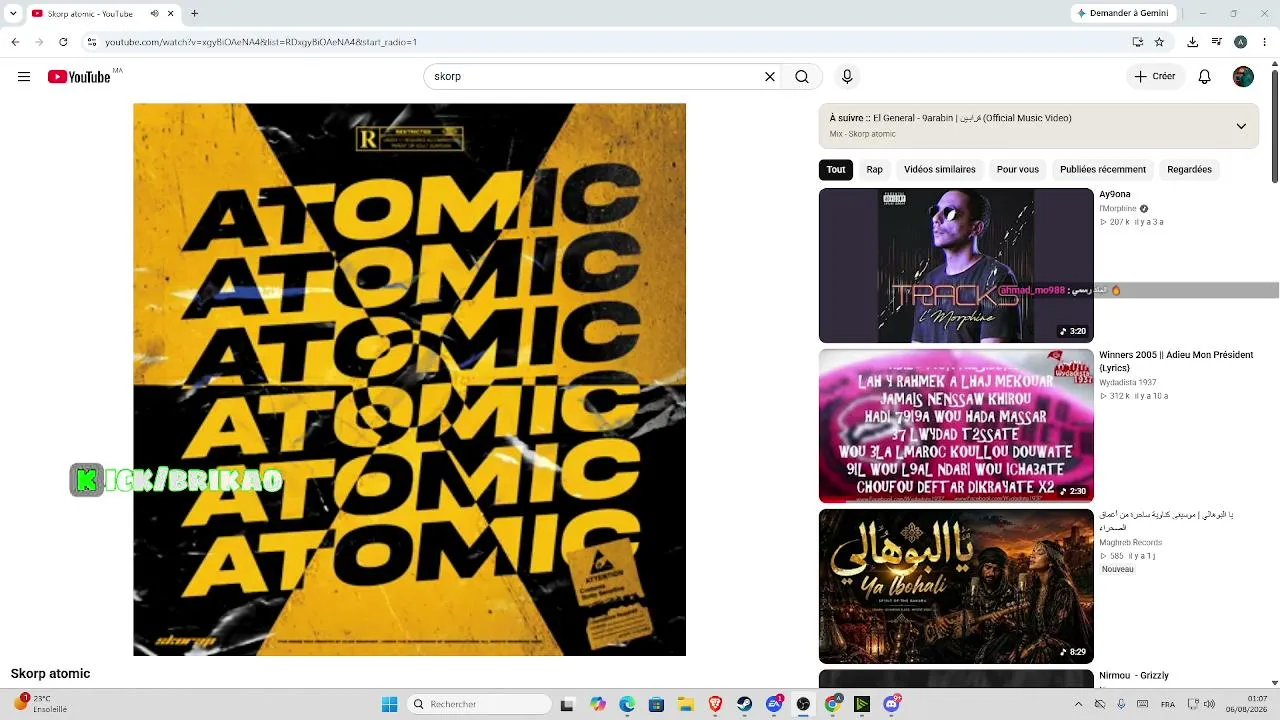The image size is (1280, 720).
Task: Open Task View from the taskbar
Action: coord(567,704)
